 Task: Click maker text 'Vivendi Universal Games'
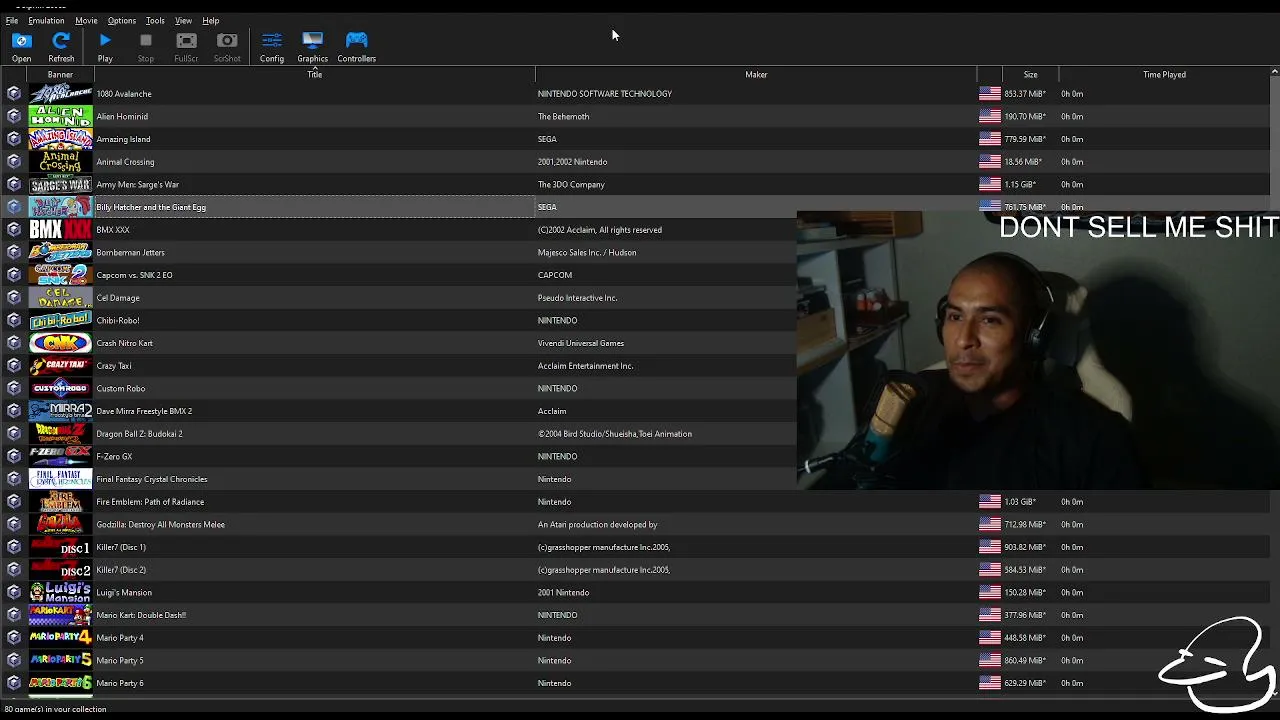(581, 343)
